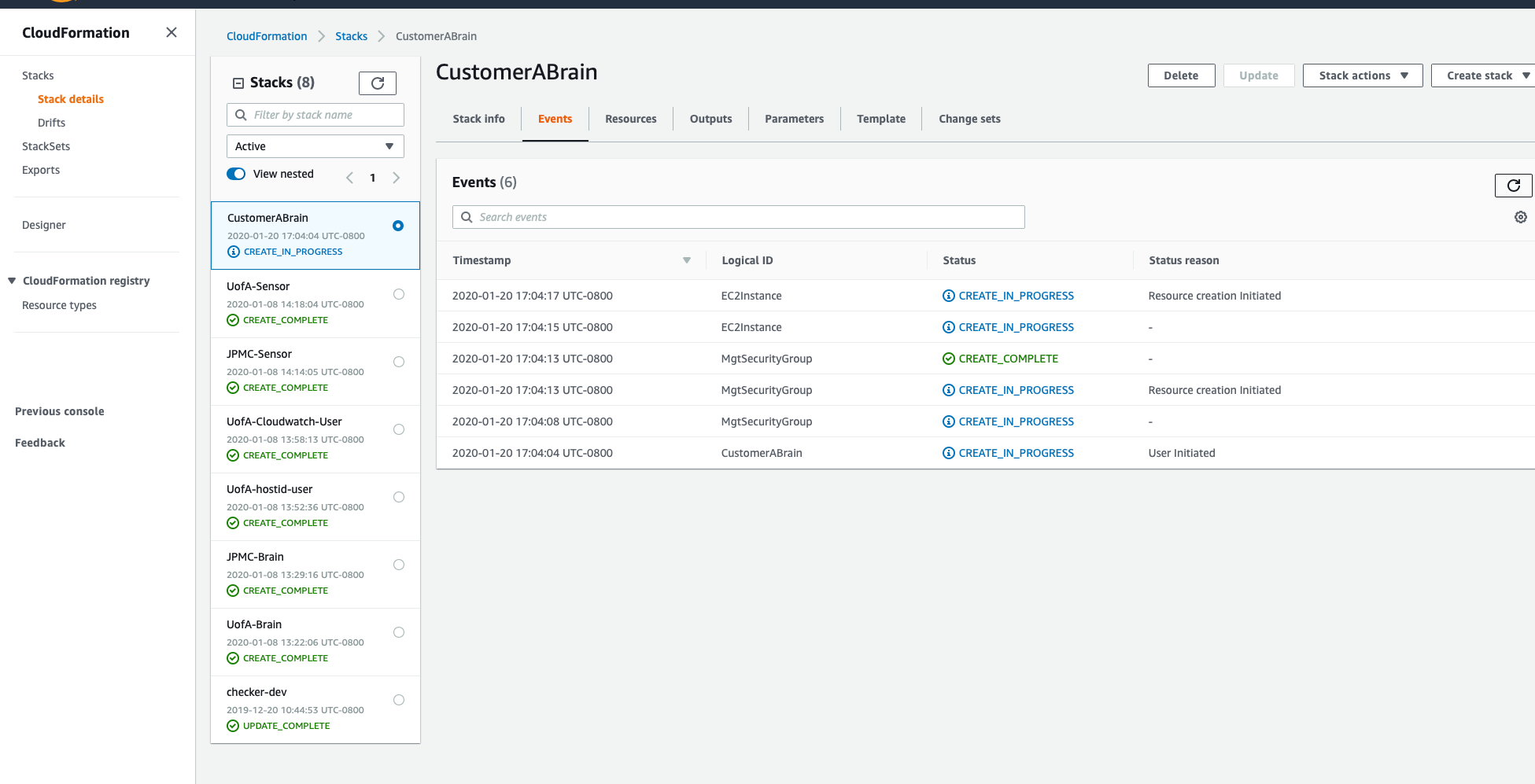Image resolution: width=1535 pixels, height=784 pixels.
Task: Open Stacks breadcrumb link
Action: [351, 36]
